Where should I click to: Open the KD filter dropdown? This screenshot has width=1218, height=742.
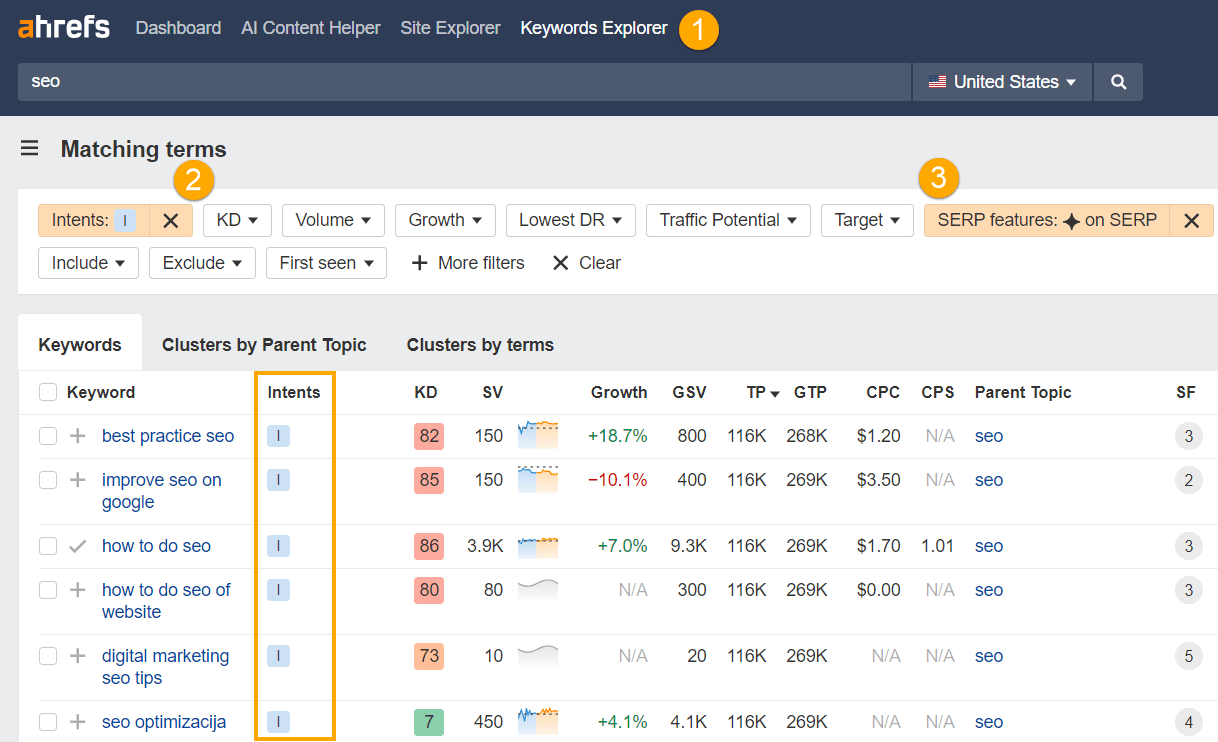(x=236, y=220)
